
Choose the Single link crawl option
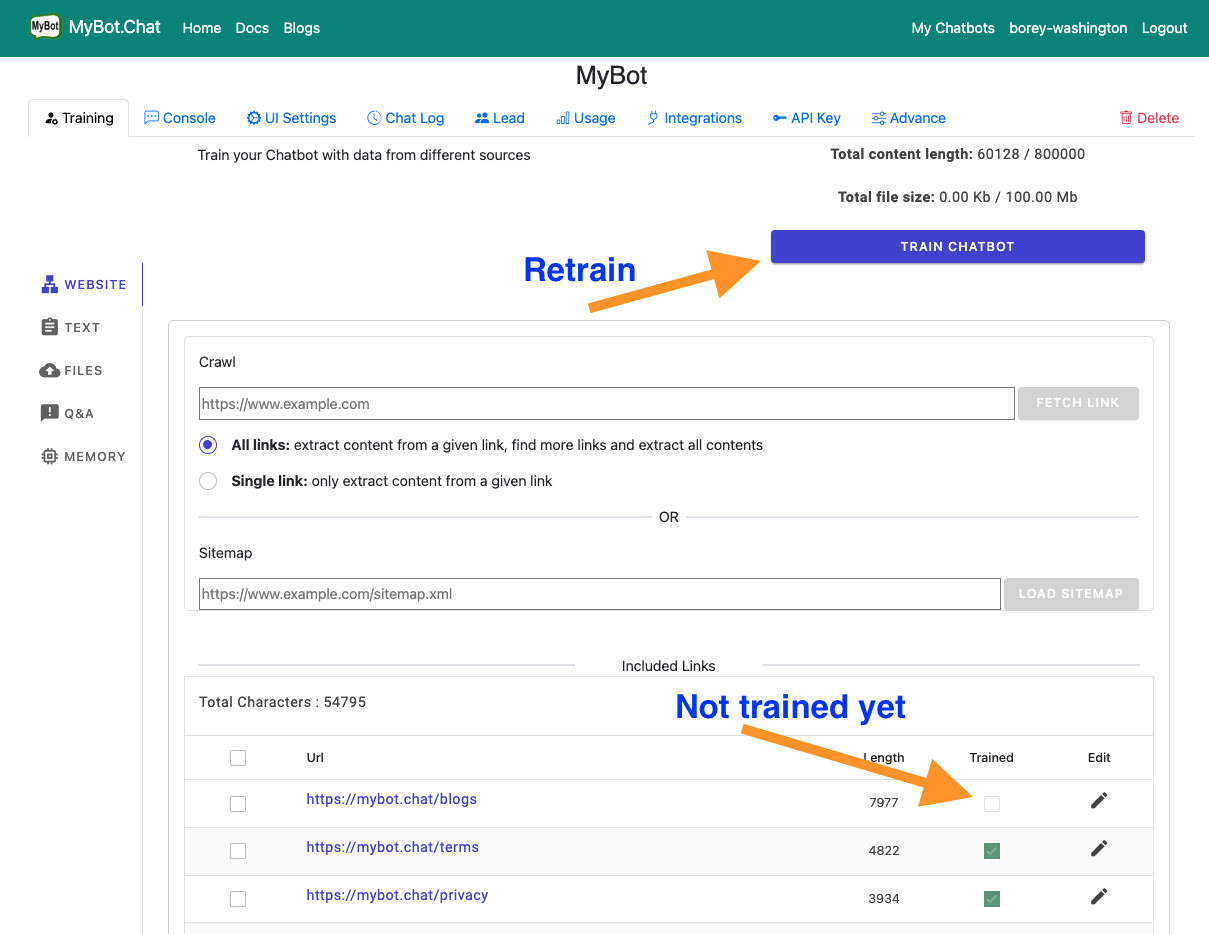tap(208, 480)
